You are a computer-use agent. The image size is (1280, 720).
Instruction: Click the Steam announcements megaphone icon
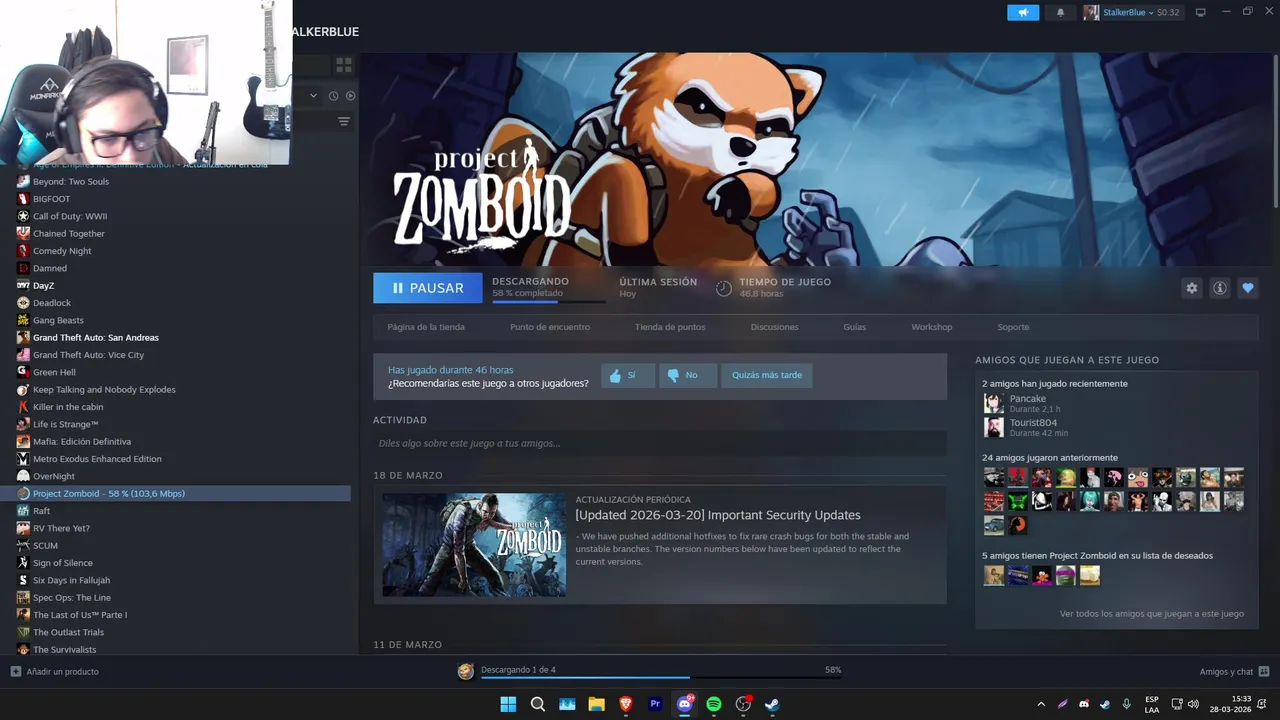pos(1023,12)
